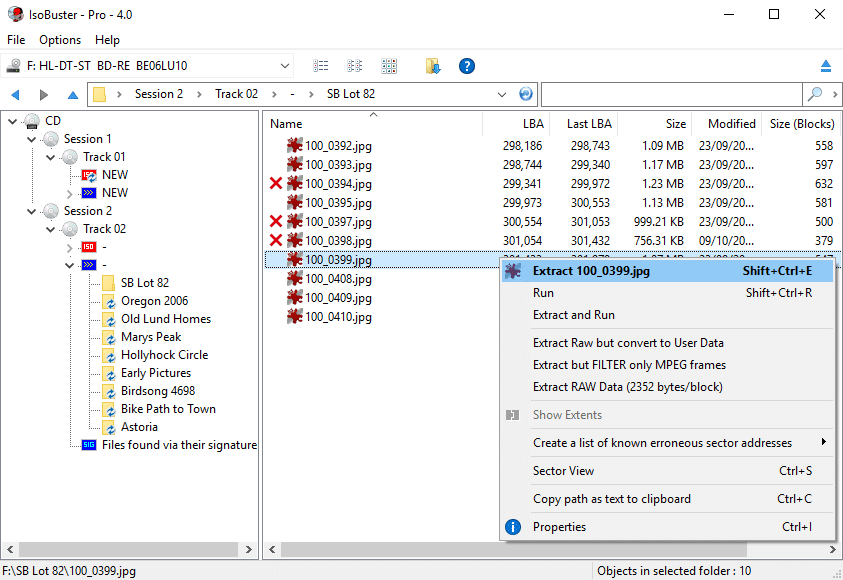The height and width of the screenshot is (580, 843).
Task: Collapse the Track 02 node
Action: pos(51,230)
